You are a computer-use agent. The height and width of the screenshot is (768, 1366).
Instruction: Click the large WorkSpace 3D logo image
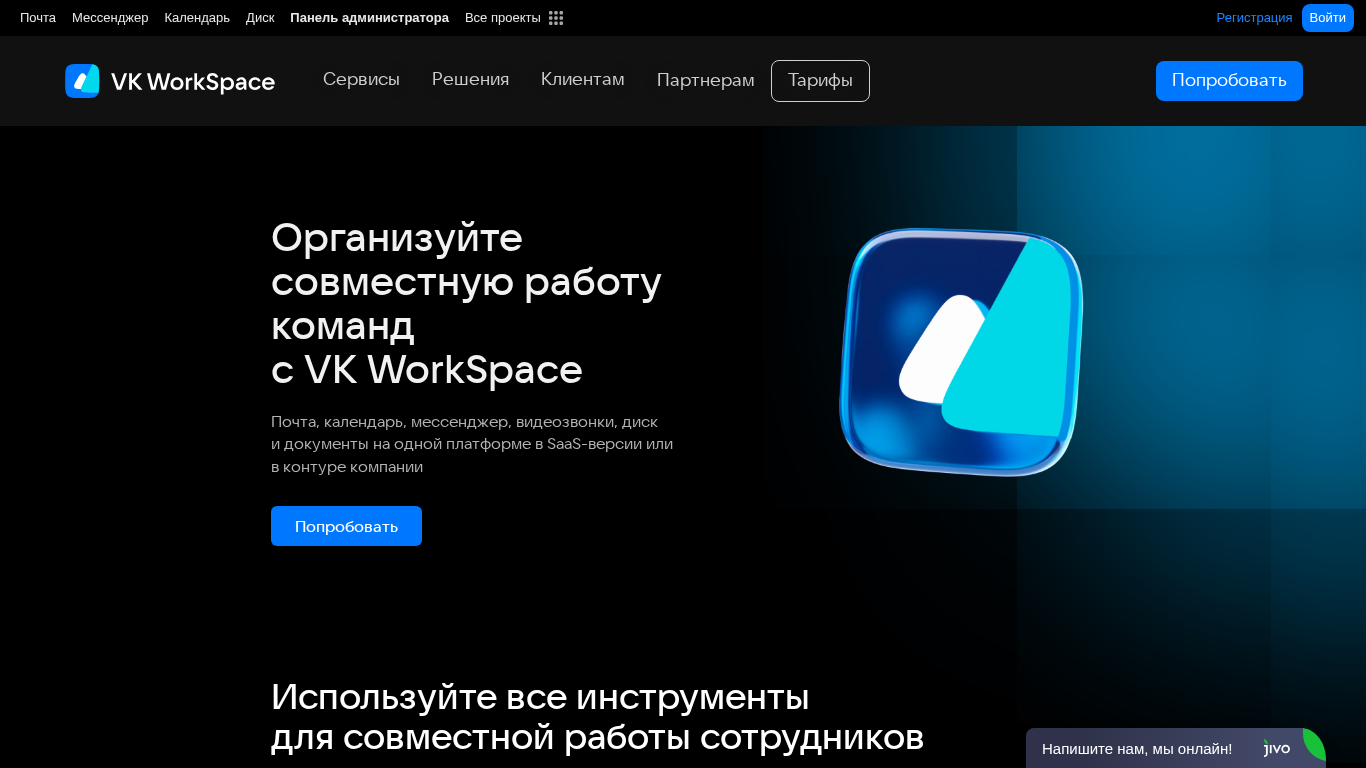961,353
